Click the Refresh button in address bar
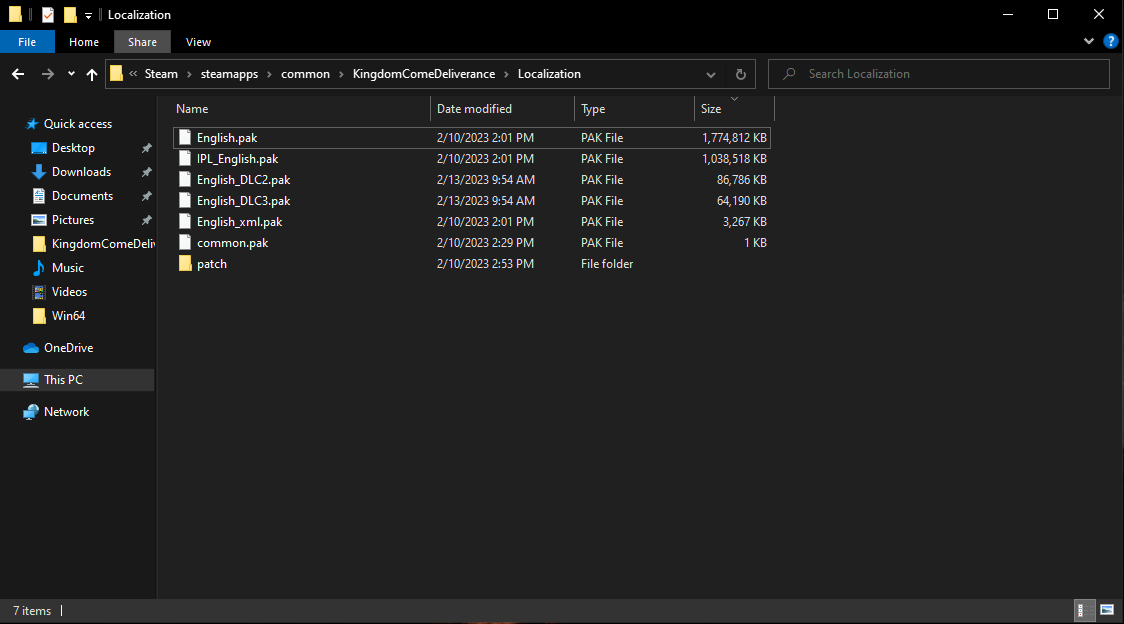The width and height of the screenshot is (1124, 624). tap(740, 74)
